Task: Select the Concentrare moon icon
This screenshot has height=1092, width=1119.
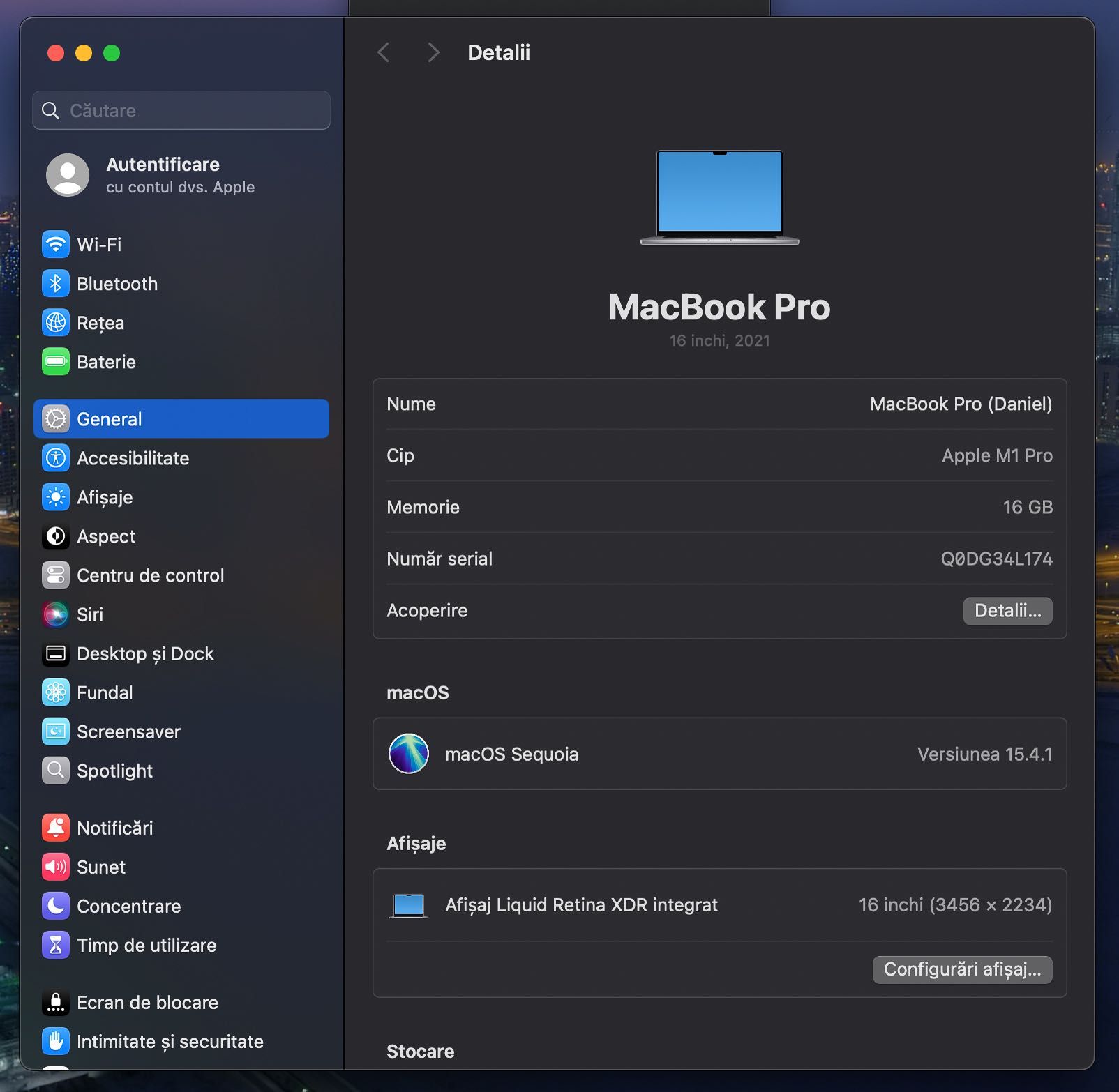Action: coord(56,906)
